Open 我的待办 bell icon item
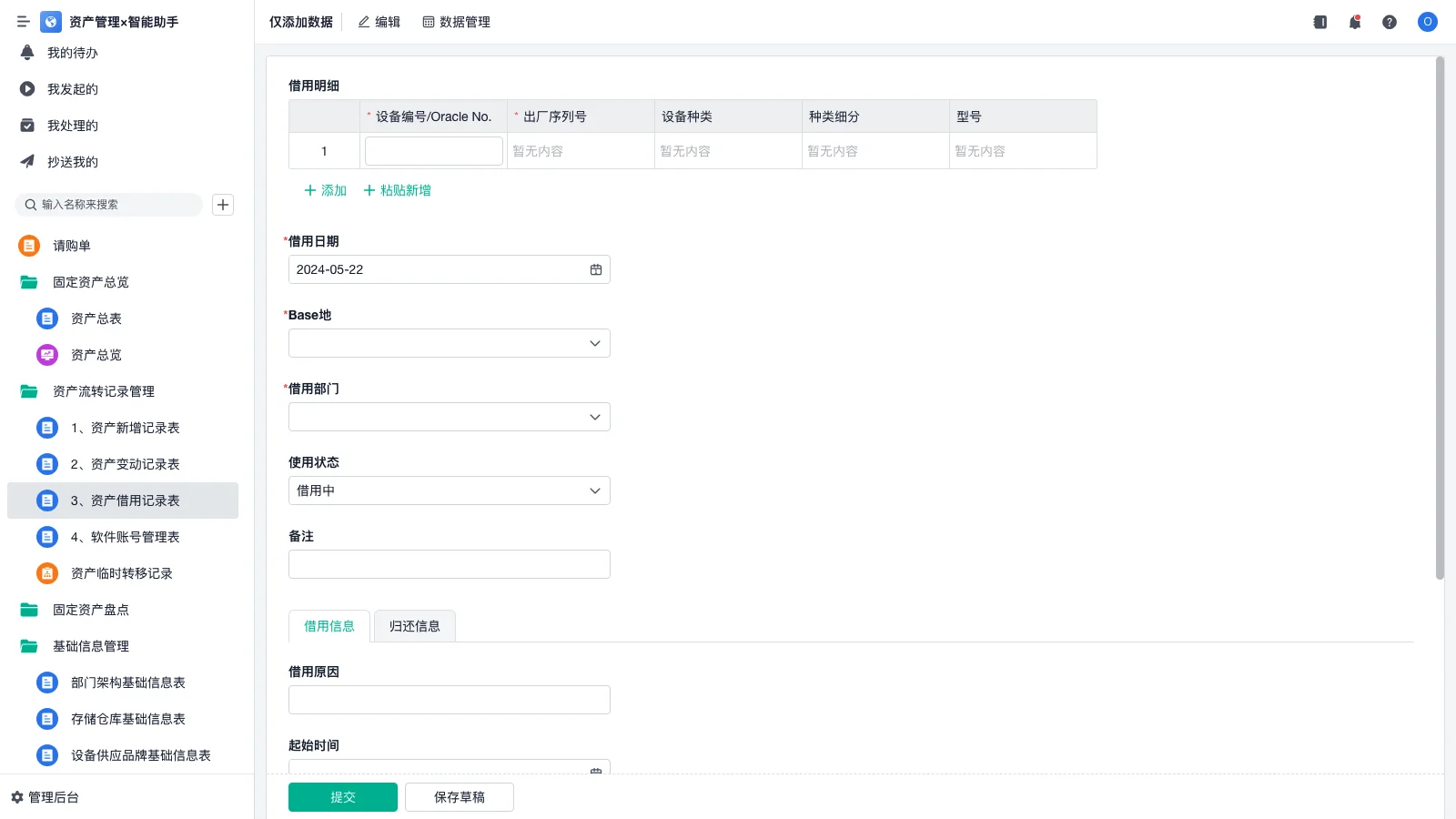This screenshot has height=819, width=1456. (x=27, y=53)
